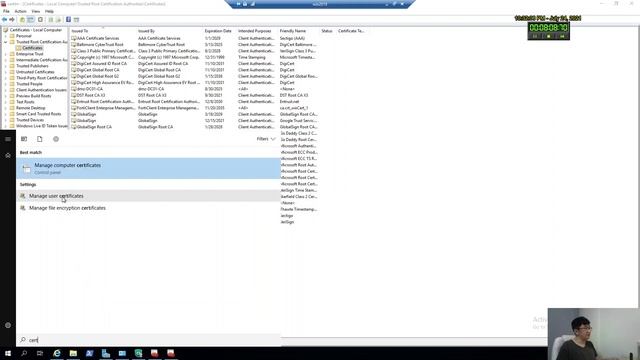Click the search box containing 'cert'

point(149,340)
